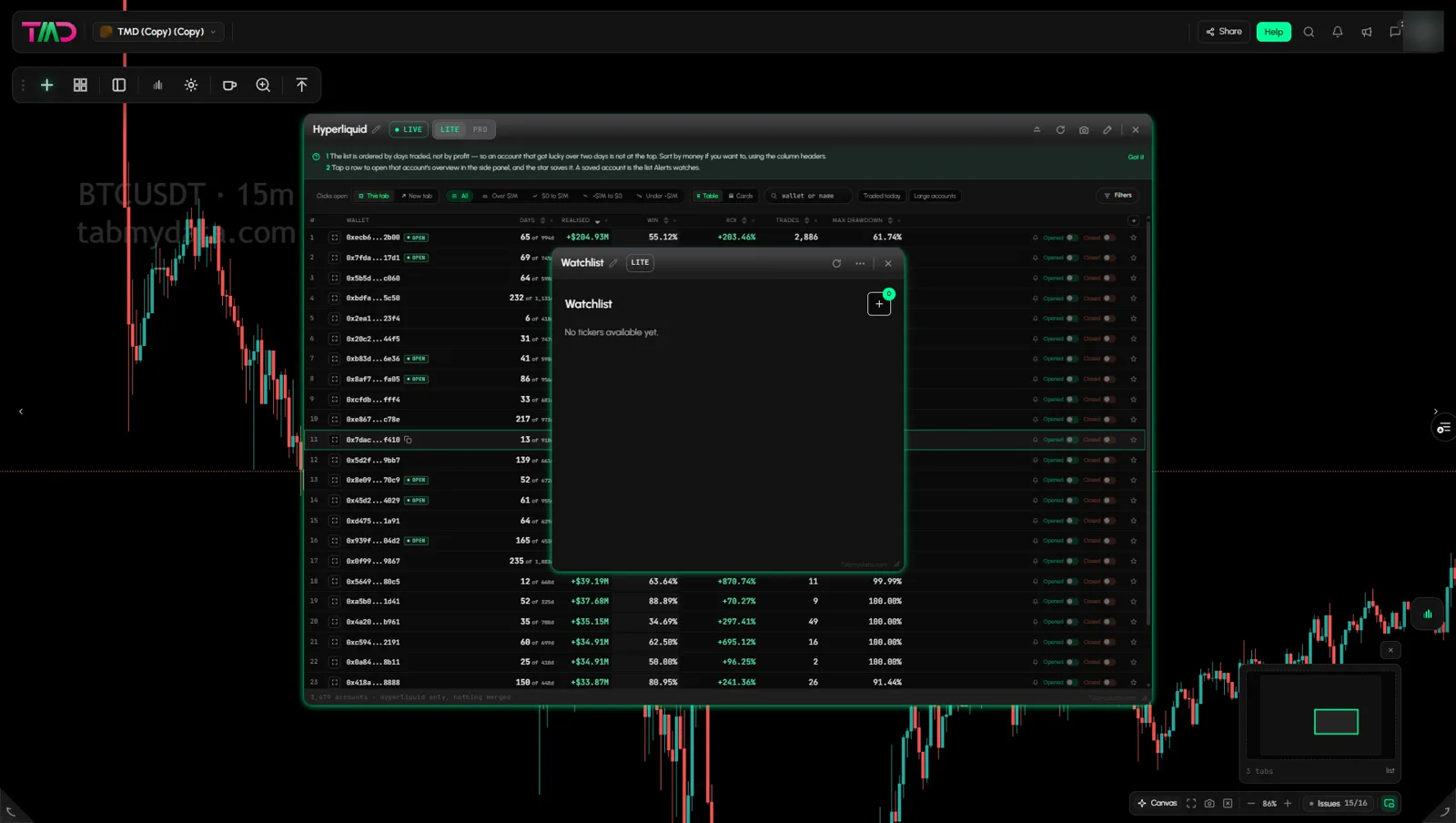
Task: Click the Share button
Action: click(1224, 32)
